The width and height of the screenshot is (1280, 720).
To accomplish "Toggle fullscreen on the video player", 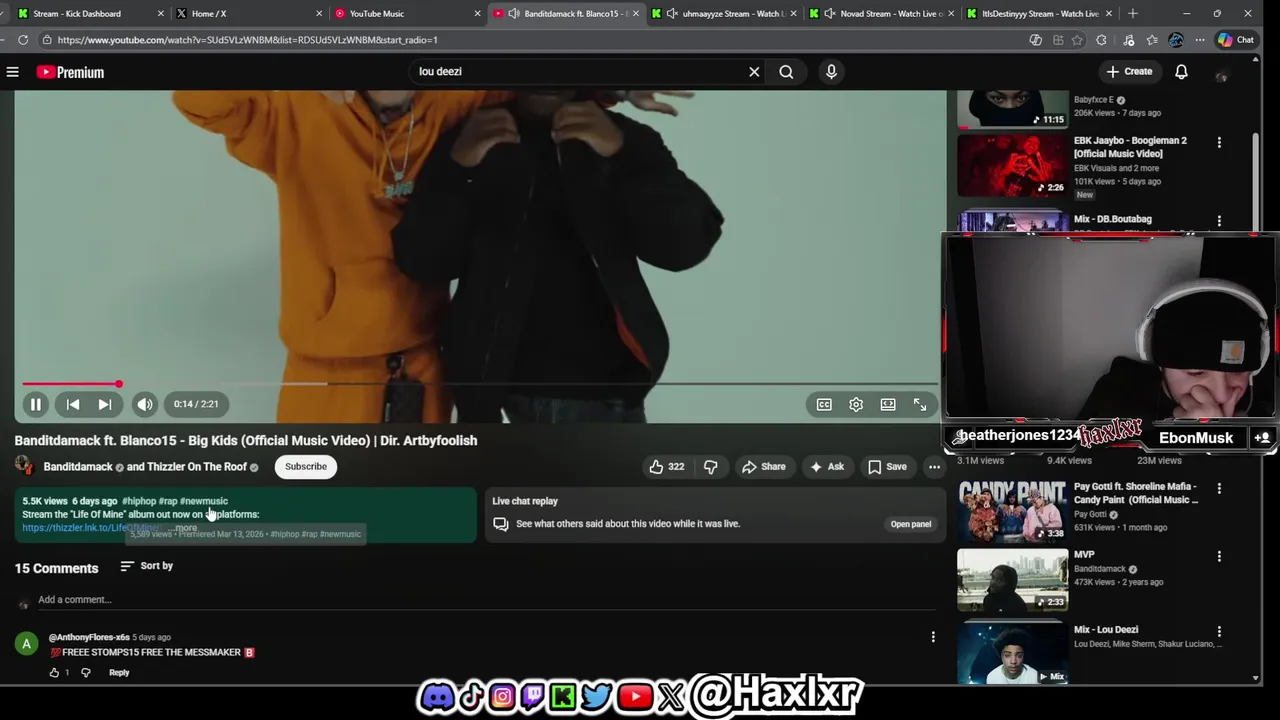I will pyautogui.click(x=920, y=404).
